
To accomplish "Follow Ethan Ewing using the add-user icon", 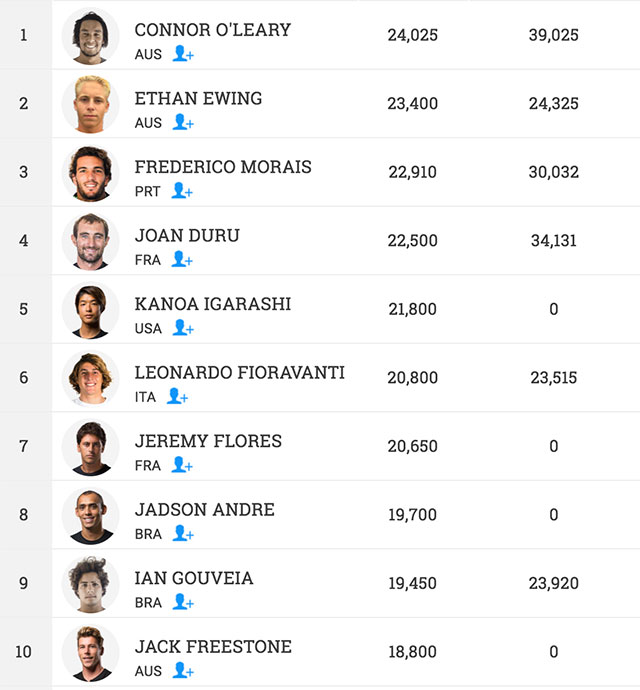I will pyautogui.click(x=182, y=122).
